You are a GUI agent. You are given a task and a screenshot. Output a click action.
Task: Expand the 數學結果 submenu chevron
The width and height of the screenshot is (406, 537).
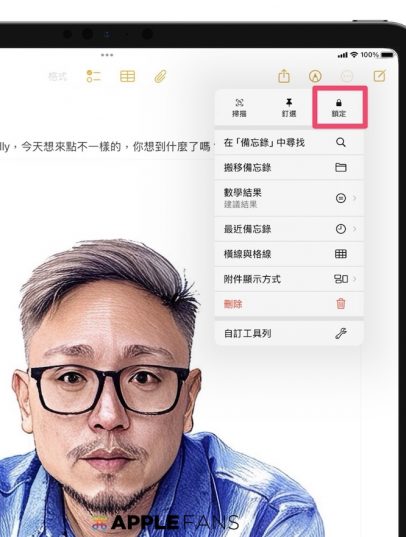355,198
